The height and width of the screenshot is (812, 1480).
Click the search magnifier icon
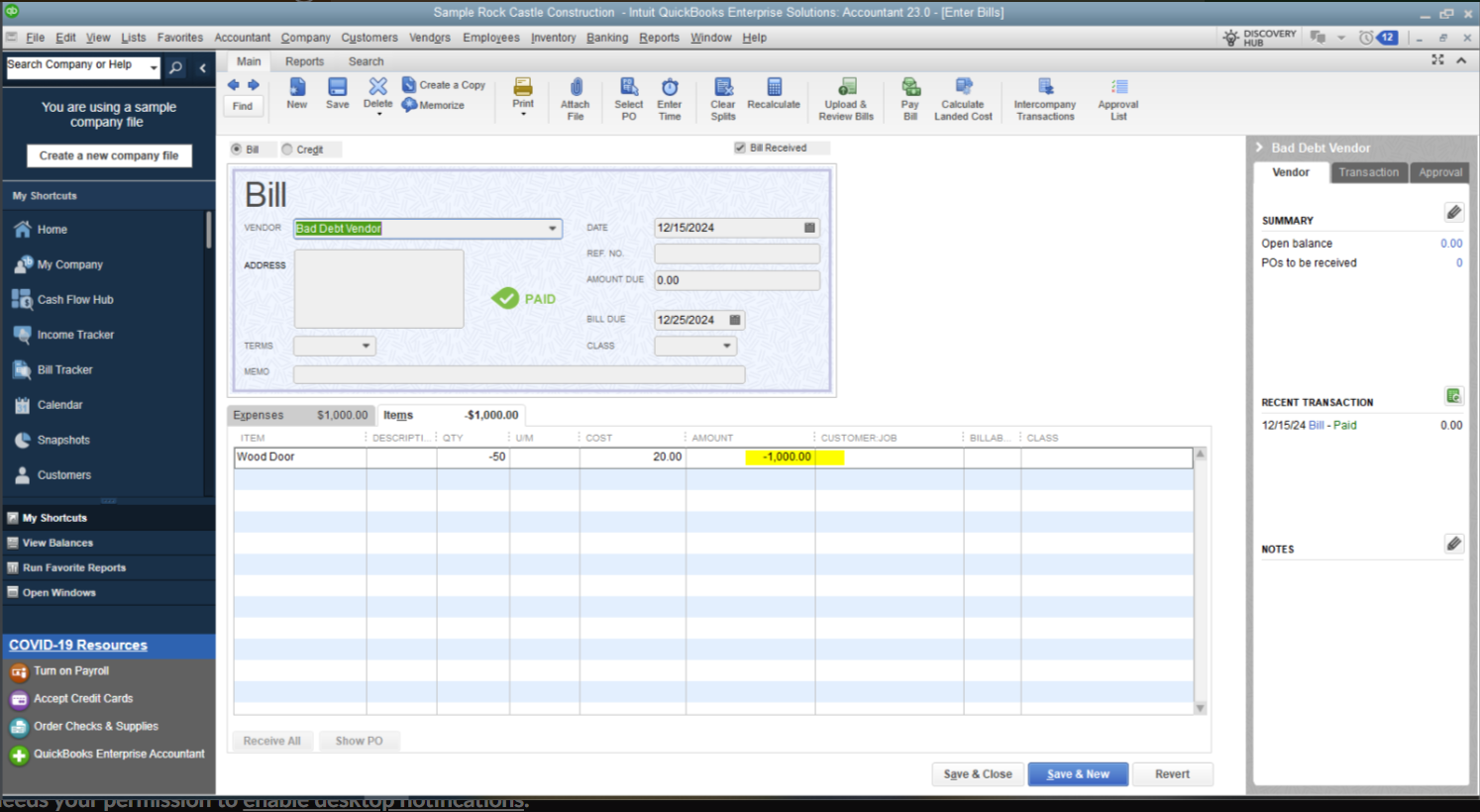tap(175, 67)
